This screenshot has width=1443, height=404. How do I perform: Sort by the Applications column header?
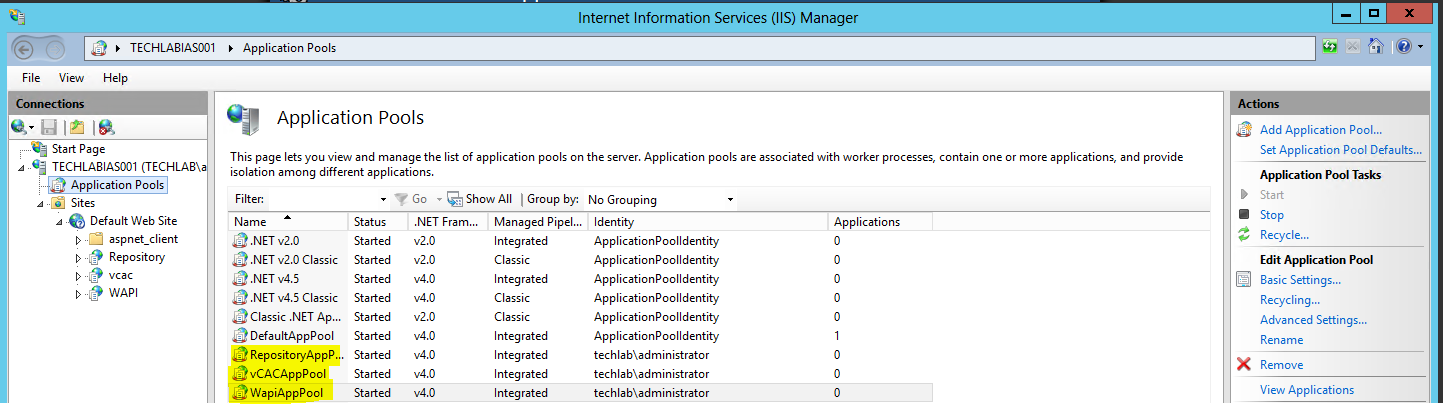coord(880,221)
